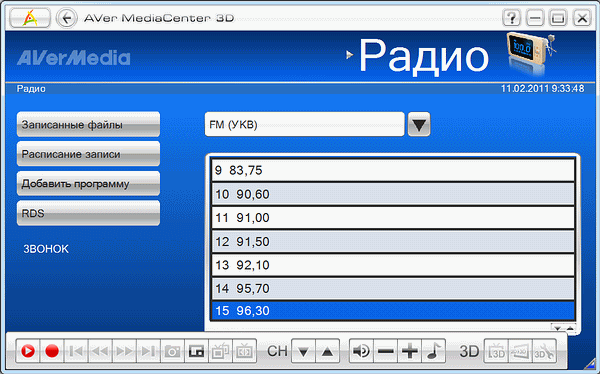Skip to next track button
600x374 pixels.
148,351
